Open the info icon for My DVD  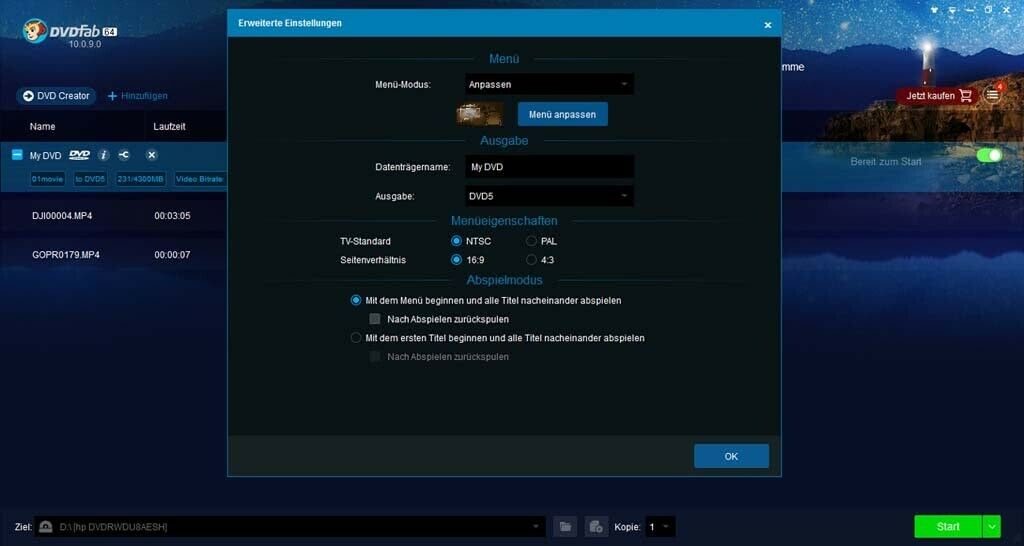point(103,155)
